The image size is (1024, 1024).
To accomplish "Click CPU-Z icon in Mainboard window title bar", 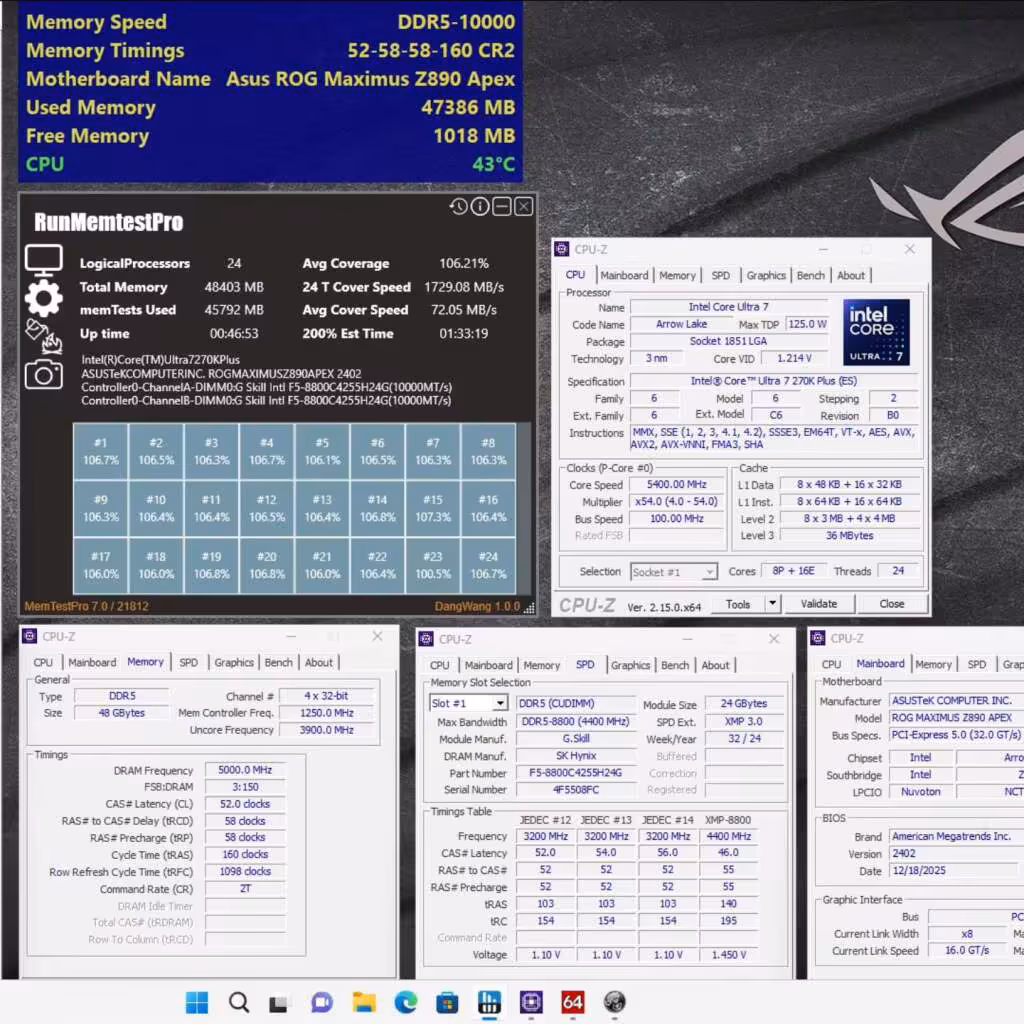I will click(818, 638).
